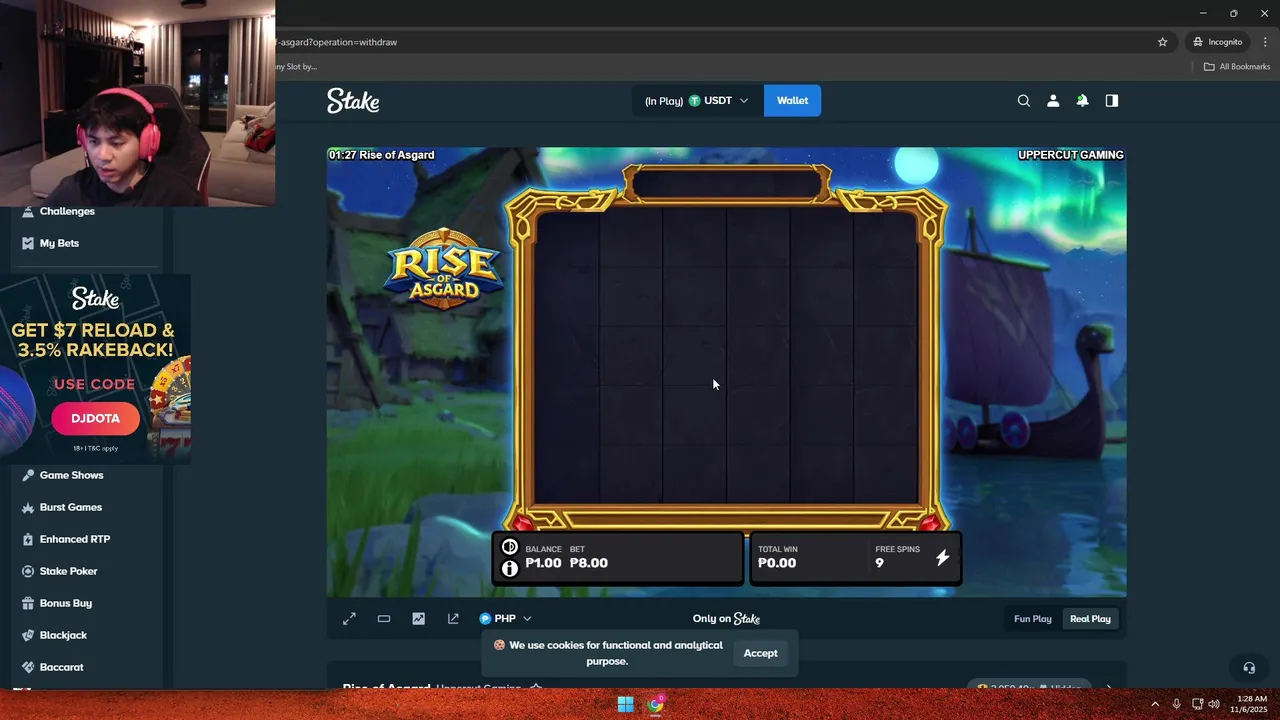Click the DJDOTA promo code button

point(95,419)
